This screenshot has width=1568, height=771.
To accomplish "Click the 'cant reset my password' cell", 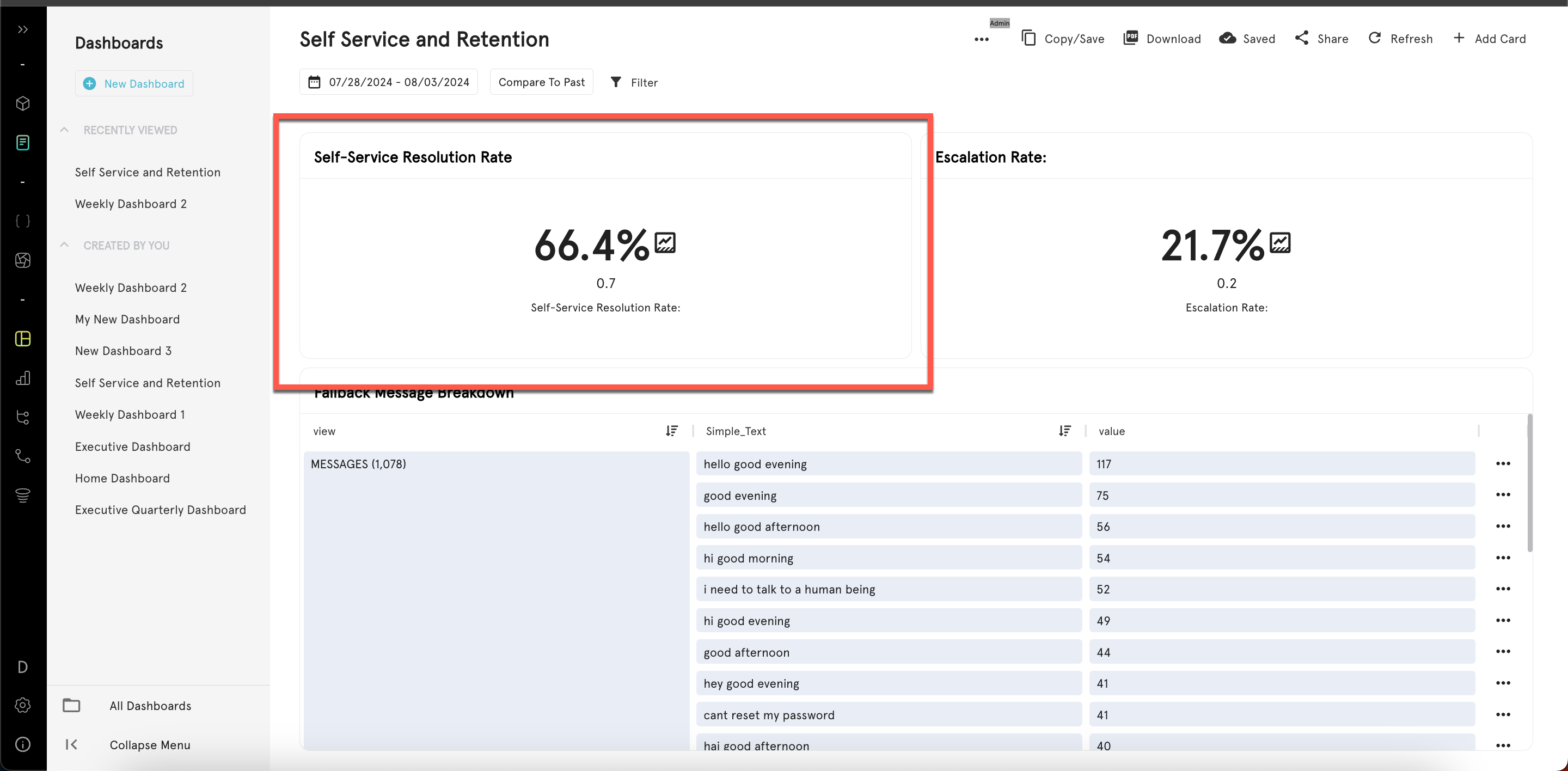I will [x=889, y=714].
